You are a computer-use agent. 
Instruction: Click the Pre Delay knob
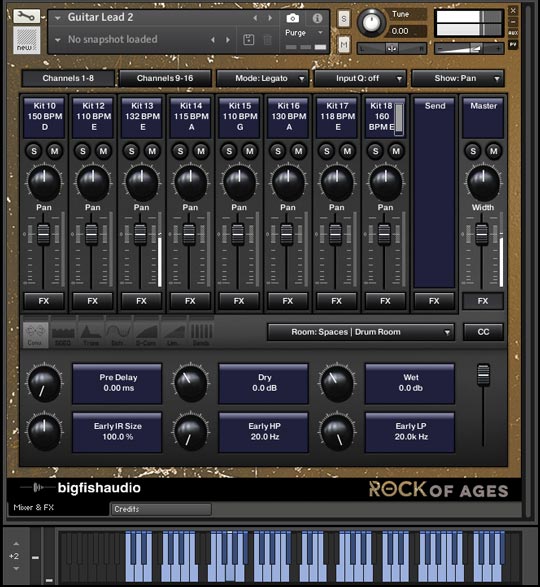[x=44, y=384]
